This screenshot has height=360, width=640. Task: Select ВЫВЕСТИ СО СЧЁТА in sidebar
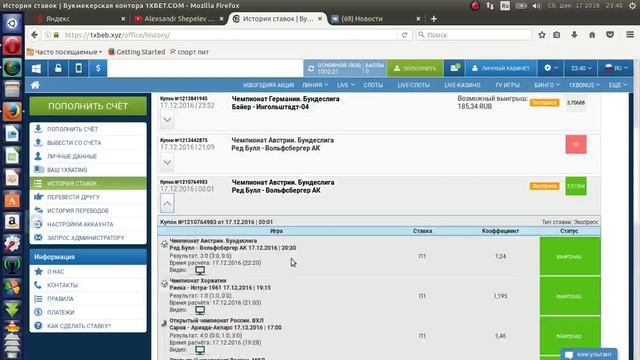88,142
